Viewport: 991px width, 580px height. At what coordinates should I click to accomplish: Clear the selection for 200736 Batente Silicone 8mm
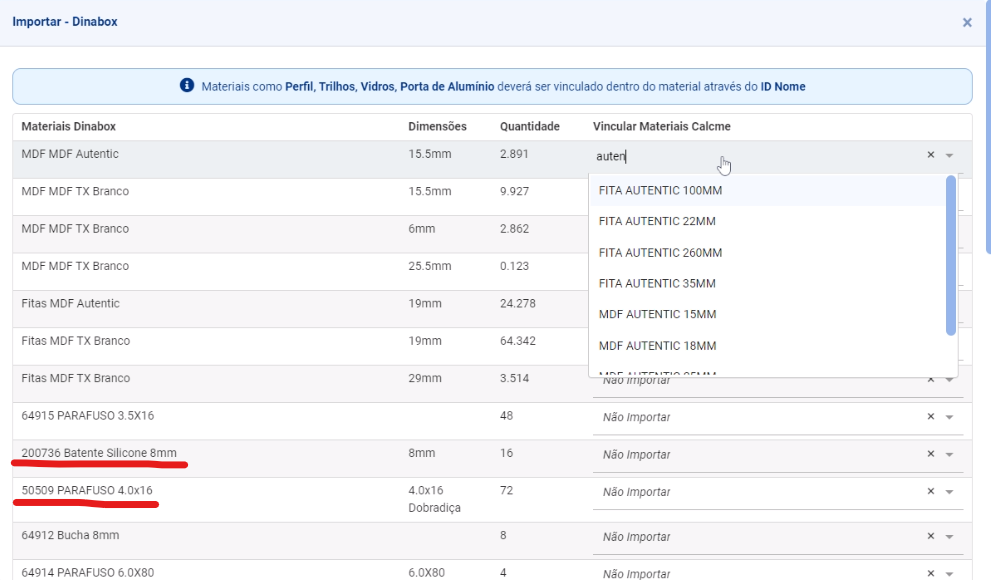(x=930, y=455)
